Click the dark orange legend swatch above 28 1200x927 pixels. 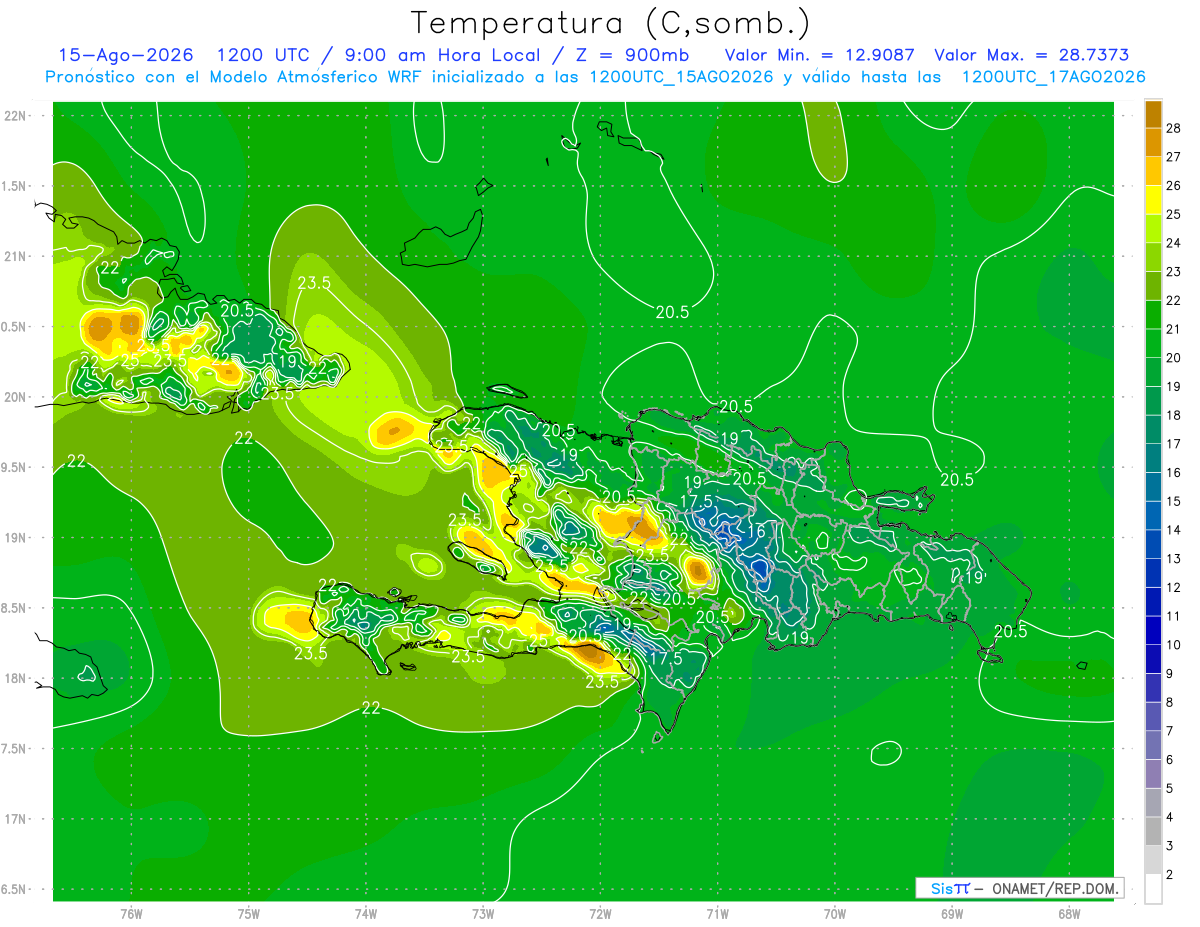coord(1153,115)
